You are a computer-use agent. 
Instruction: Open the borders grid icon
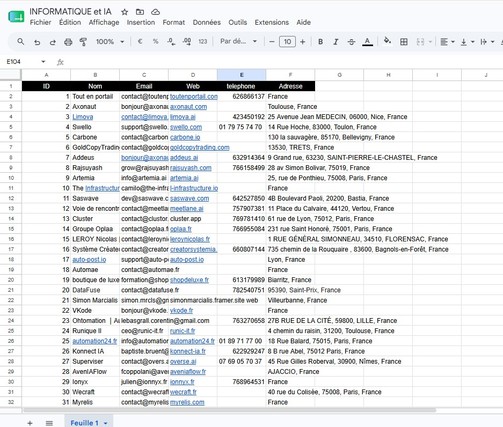pos(404,42)
